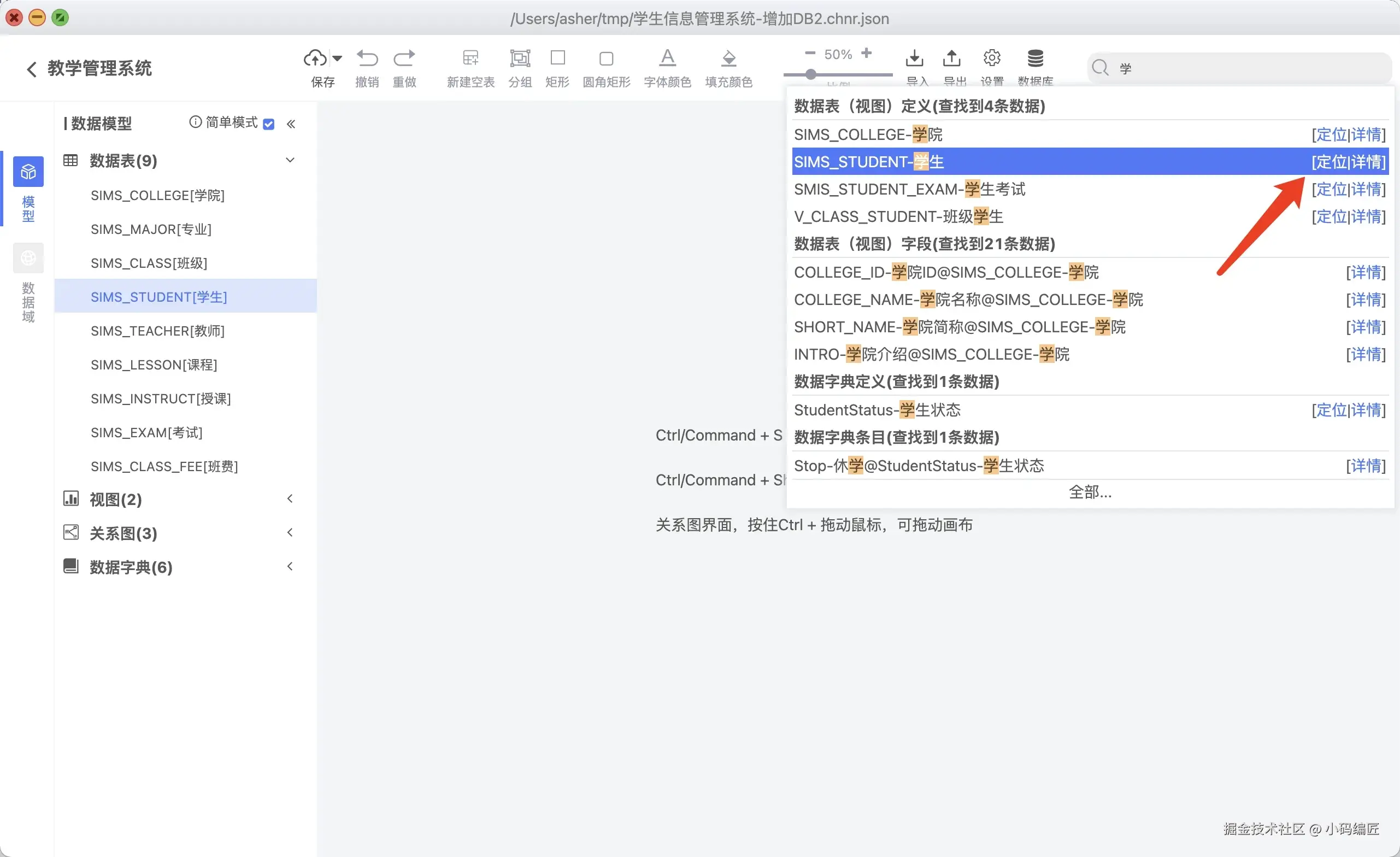
Task: Click the Redo arrow icon
Action: [404, 58]
